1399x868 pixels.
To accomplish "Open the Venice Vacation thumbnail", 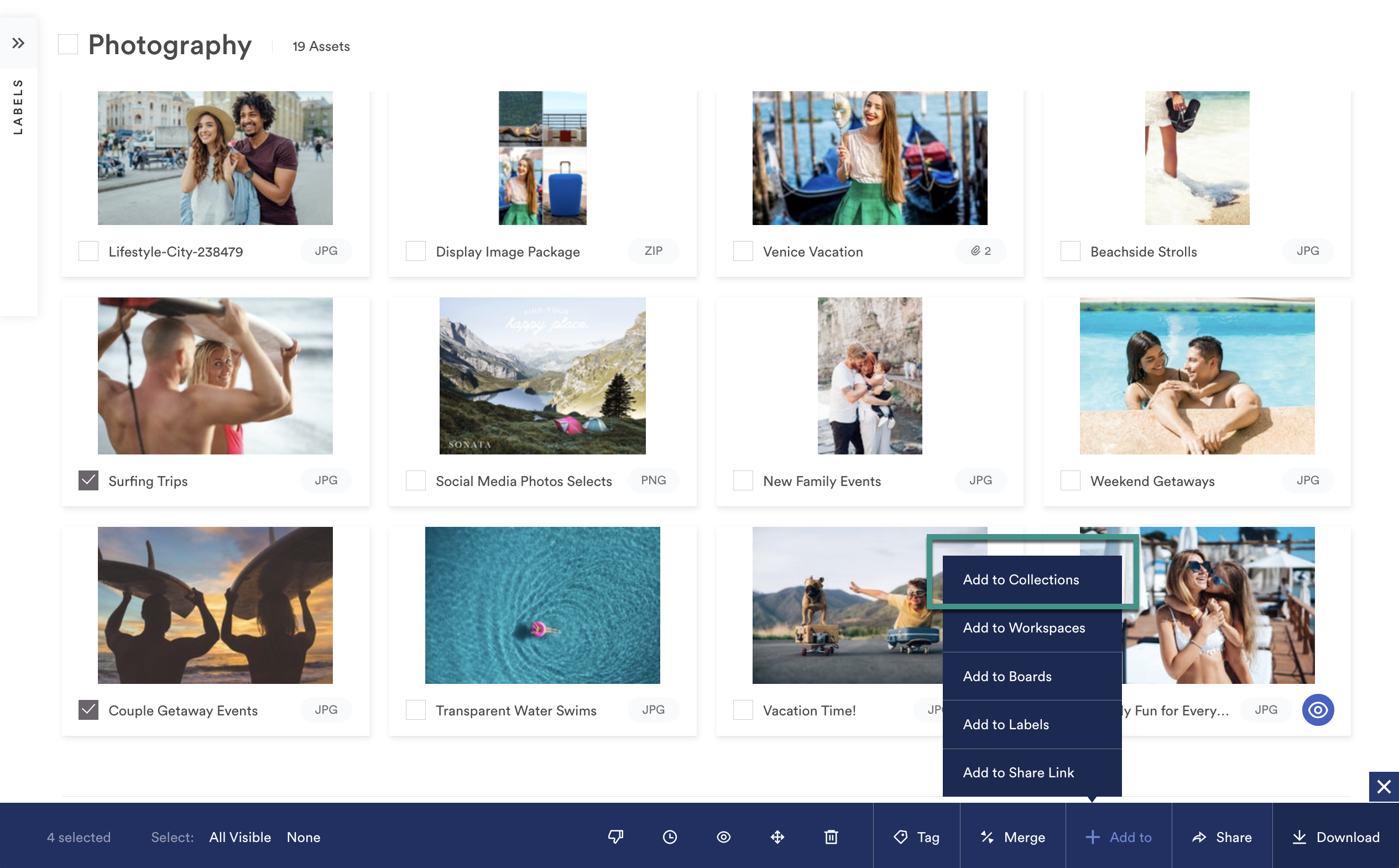I will [870, 158].
